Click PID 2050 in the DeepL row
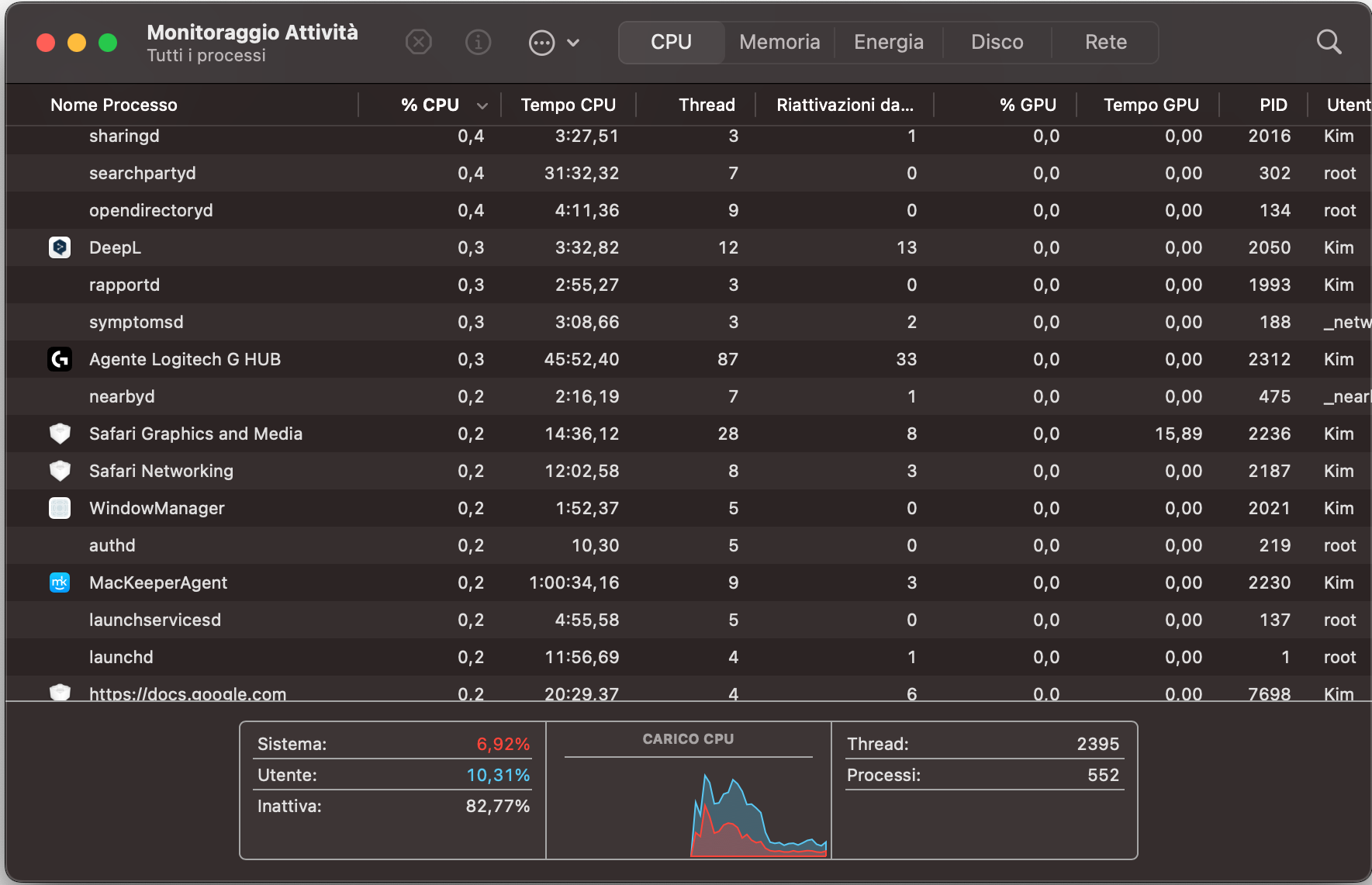 1269,247
